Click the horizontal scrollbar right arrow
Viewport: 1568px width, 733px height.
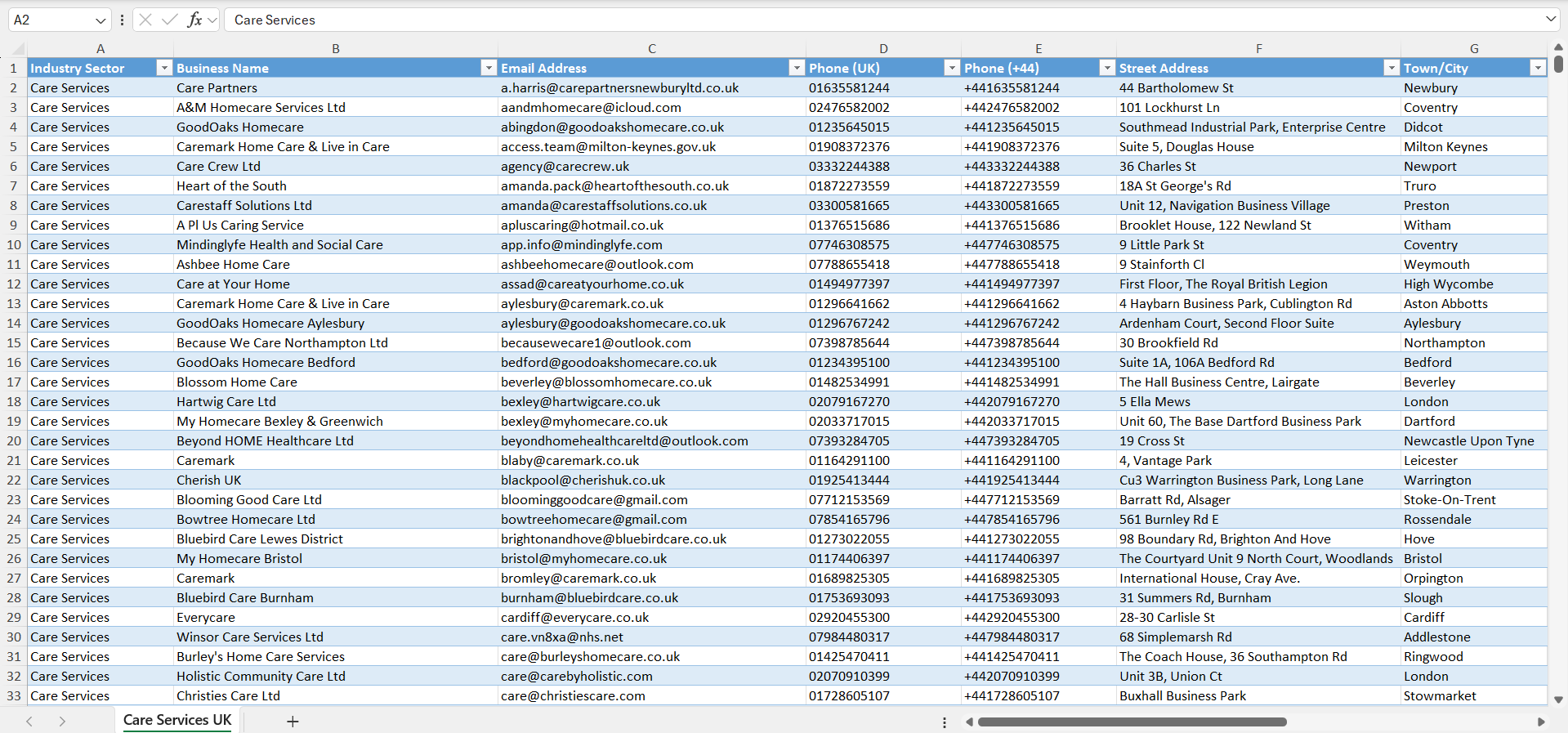pyautogui.click(x=1541, y=722)
